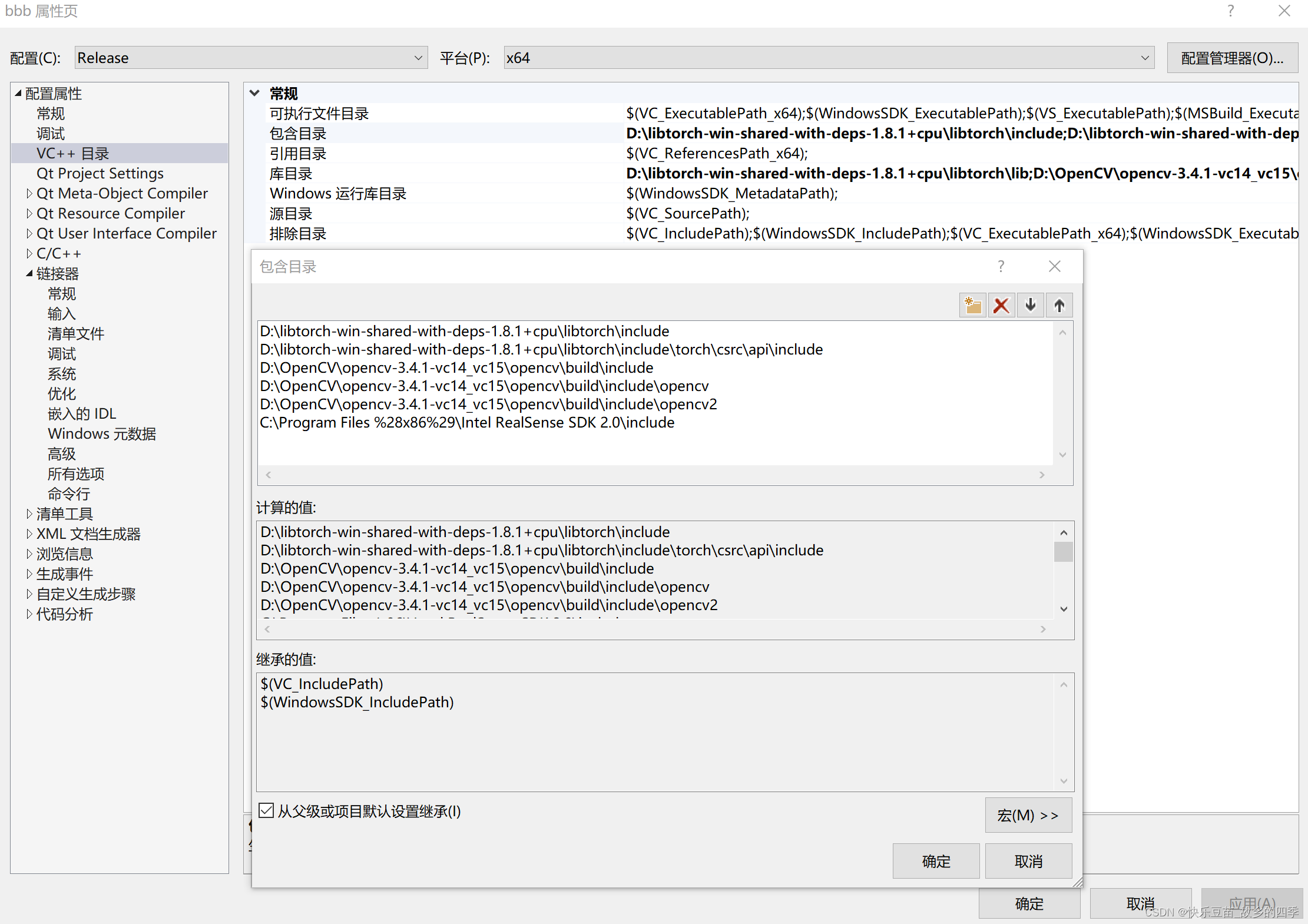The width and height of the screenshot is (1308, 924).
Task: Expand the 生成事件 node
Action: point(29,574)
